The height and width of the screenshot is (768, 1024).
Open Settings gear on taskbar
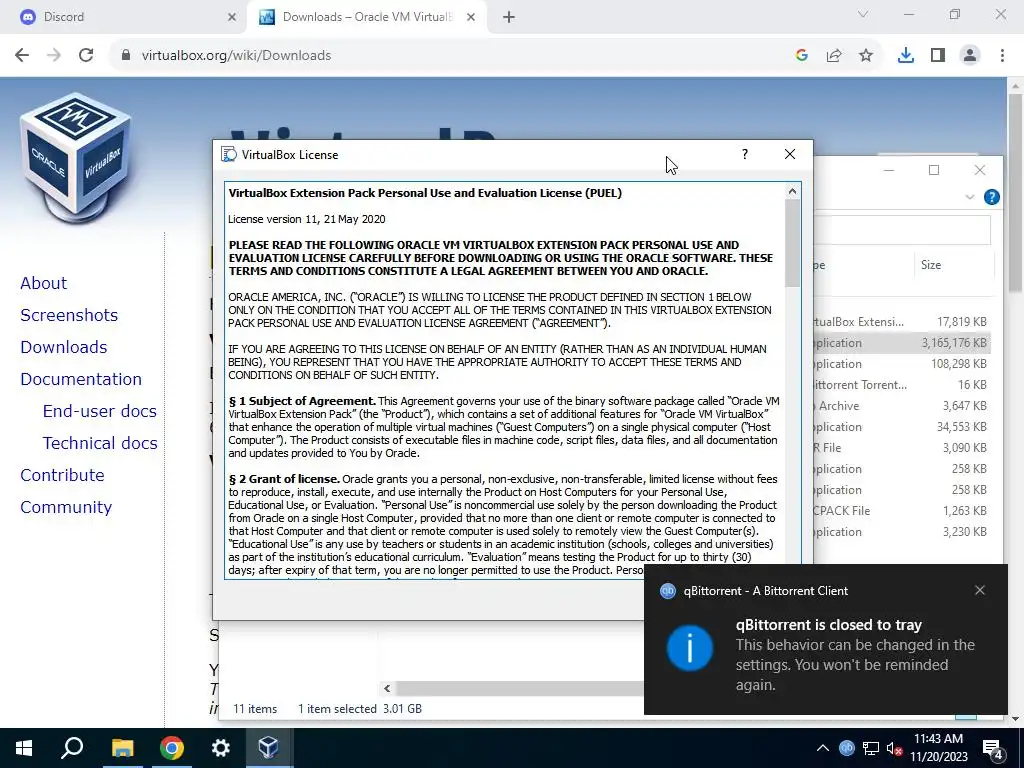pyautogui.click(x=221, y=748)
